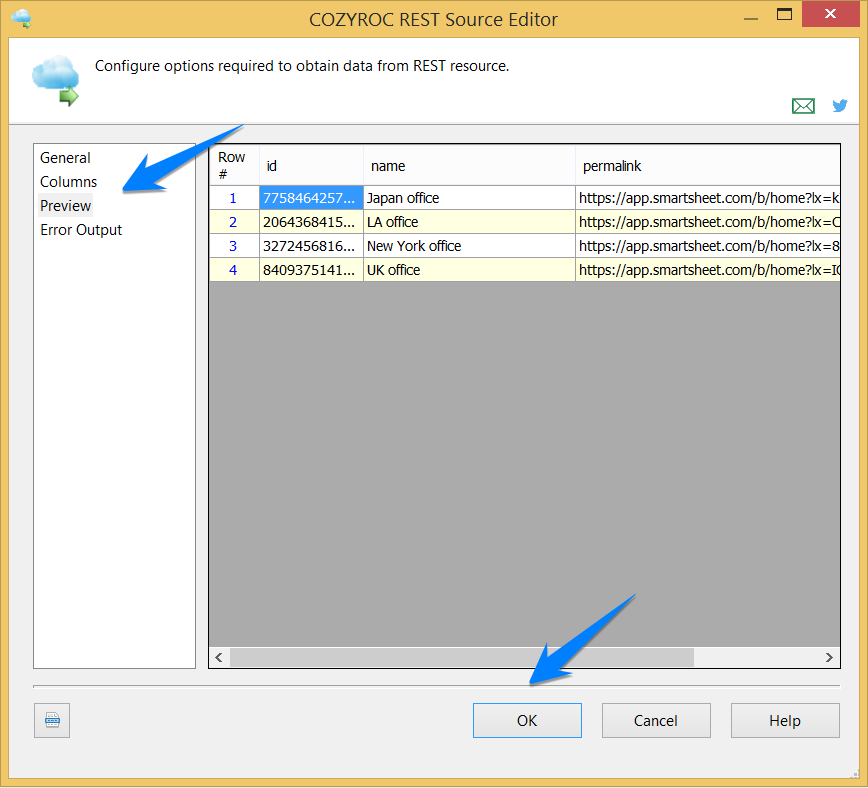Click the horizontal scrollbar thumb
The image size is (868, 788).
point(462,657)
